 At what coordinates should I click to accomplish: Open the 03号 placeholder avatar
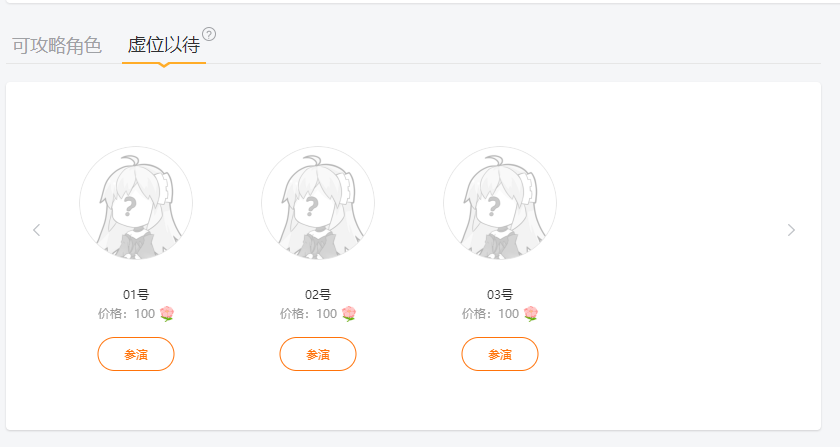pos(500,203)
